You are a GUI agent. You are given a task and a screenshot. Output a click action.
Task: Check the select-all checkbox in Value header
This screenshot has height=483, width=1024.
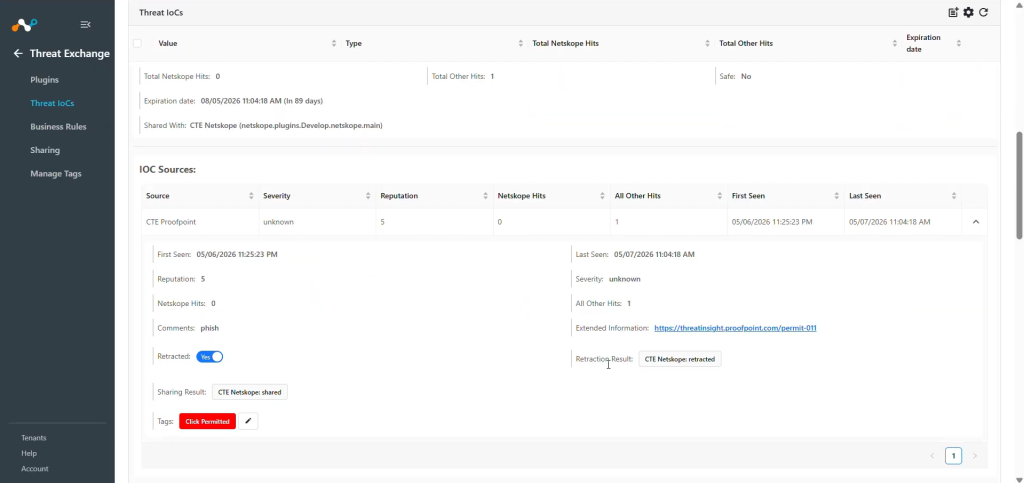point(137,44)
